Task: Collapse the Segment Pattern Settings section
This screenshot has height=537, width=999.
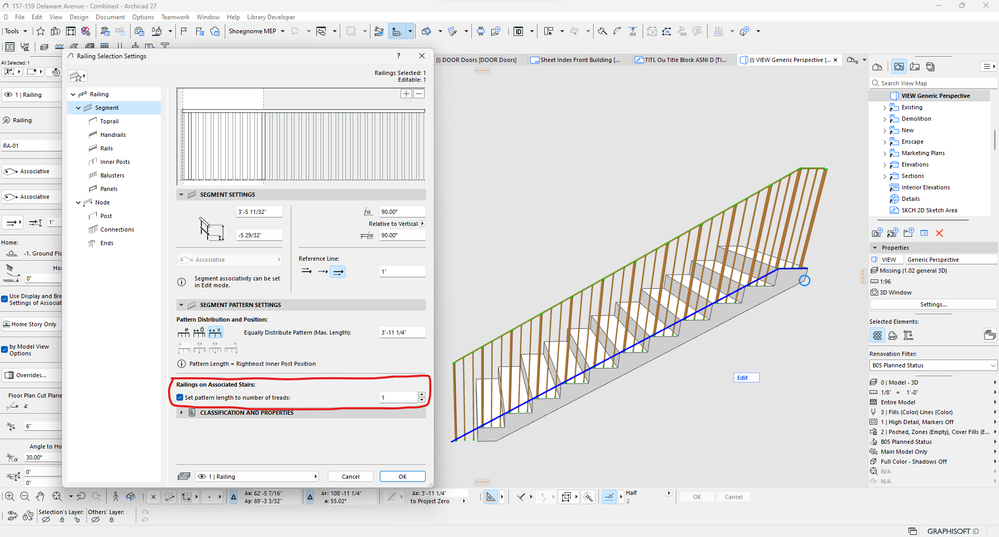Action: (x=182, y=304)
